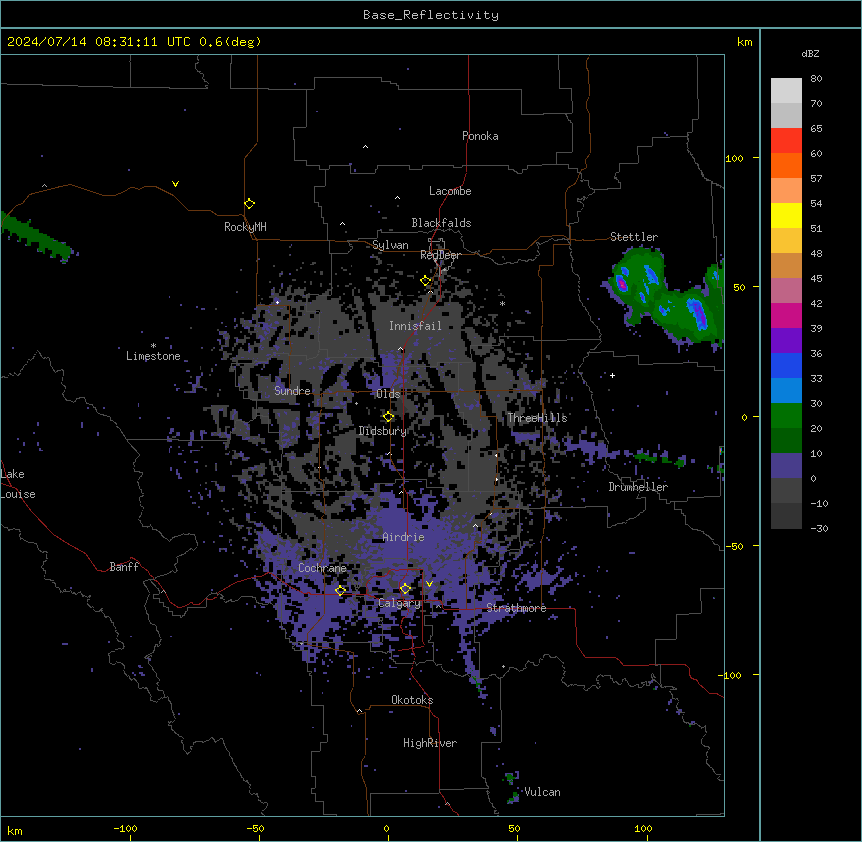Click the green echo band west of RockyMH
The image size is (862, 842).
tap(37, 237)
